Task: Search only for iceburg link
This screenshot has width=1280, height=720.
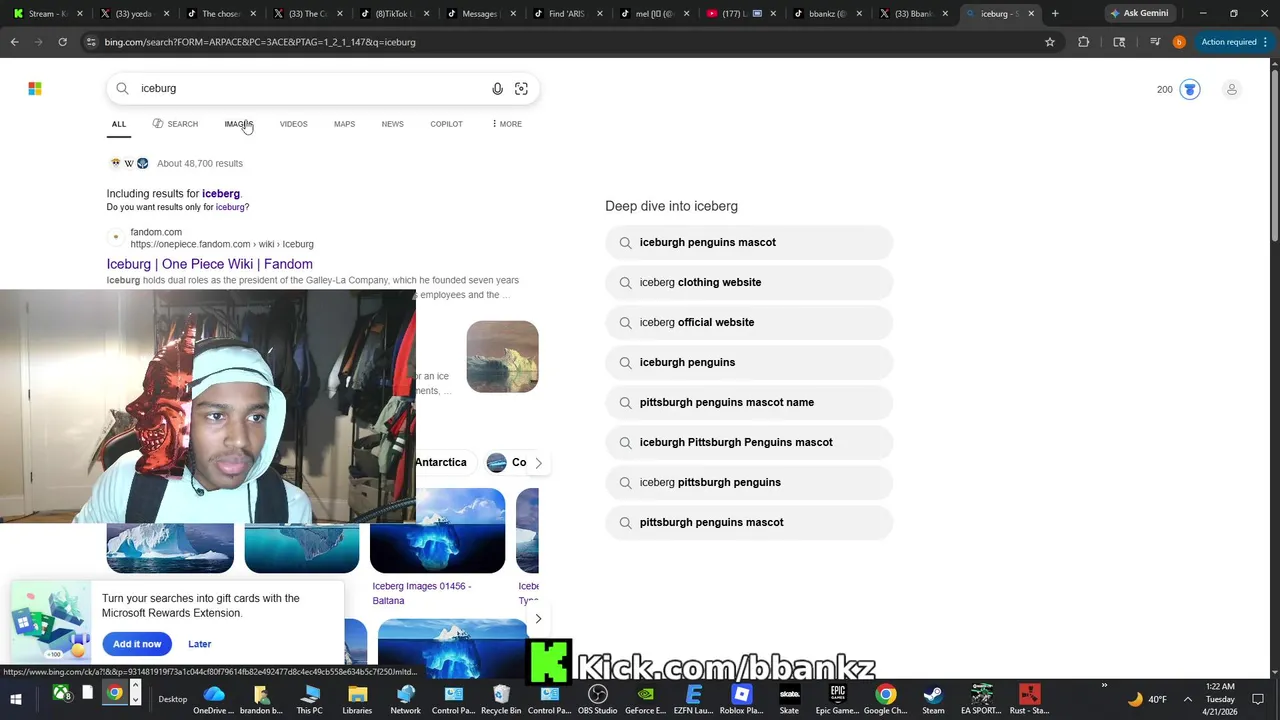Action: [232, 207]
